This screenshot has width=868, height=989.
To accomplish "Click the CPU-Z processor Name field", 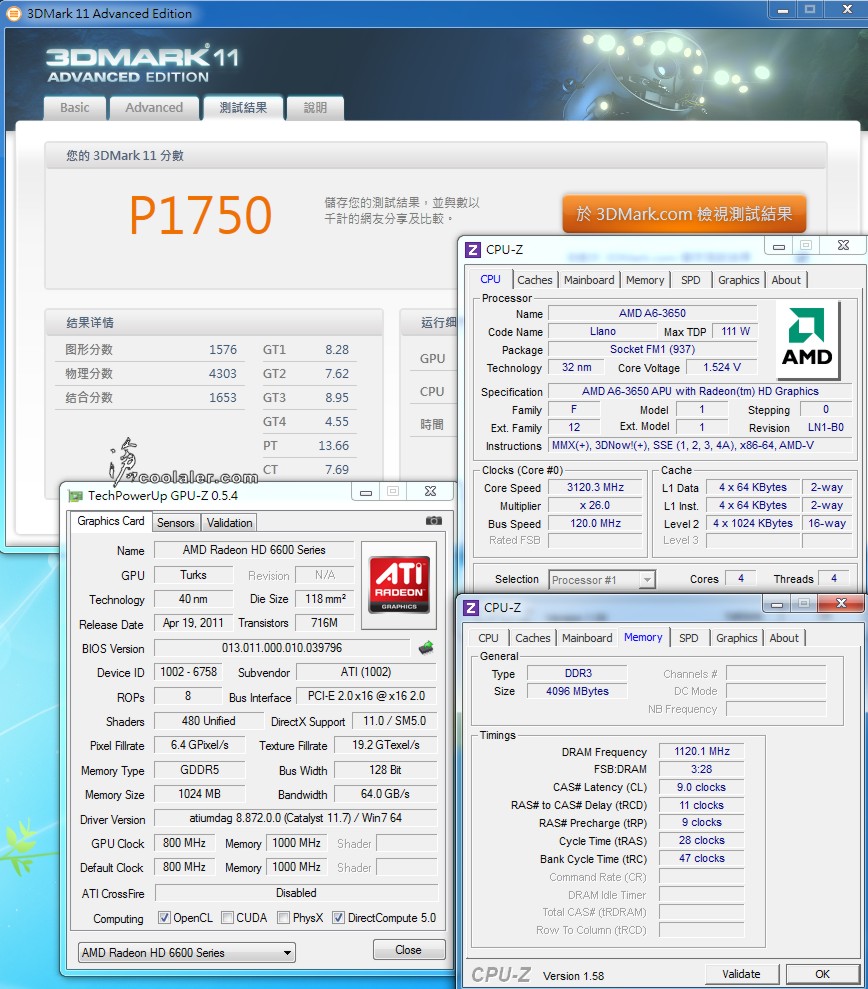I will (652, 313).
